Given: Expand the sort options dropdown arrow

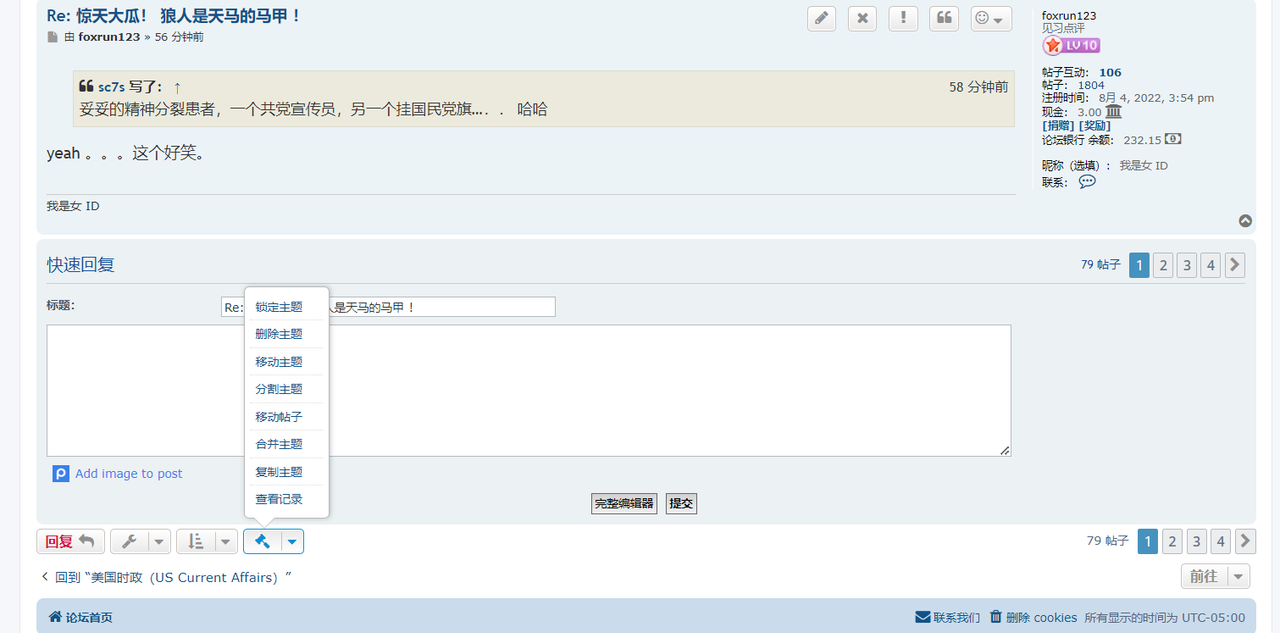Looking at the screenshot, I should 226,541.
